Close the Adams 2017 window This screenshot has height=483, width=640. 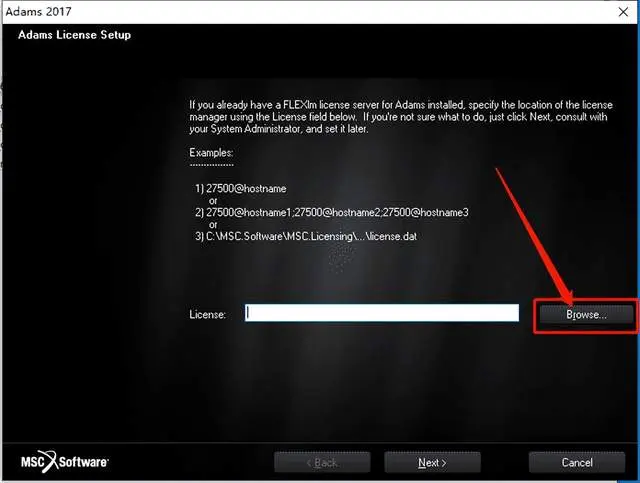pyautogui.click(x=623, y=11)
